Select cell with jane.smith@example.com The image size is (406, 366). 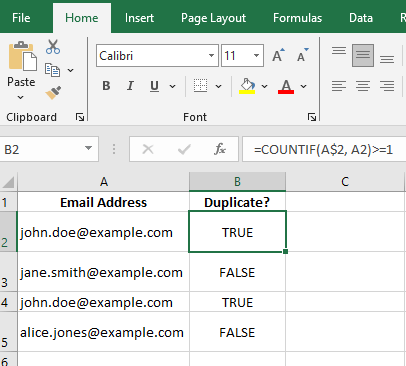[103, 272]
